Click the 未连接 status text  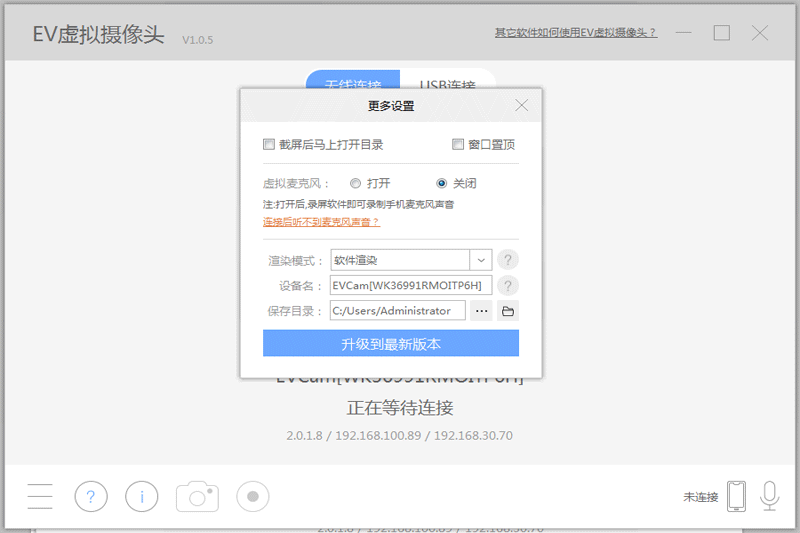coord(701,497)
